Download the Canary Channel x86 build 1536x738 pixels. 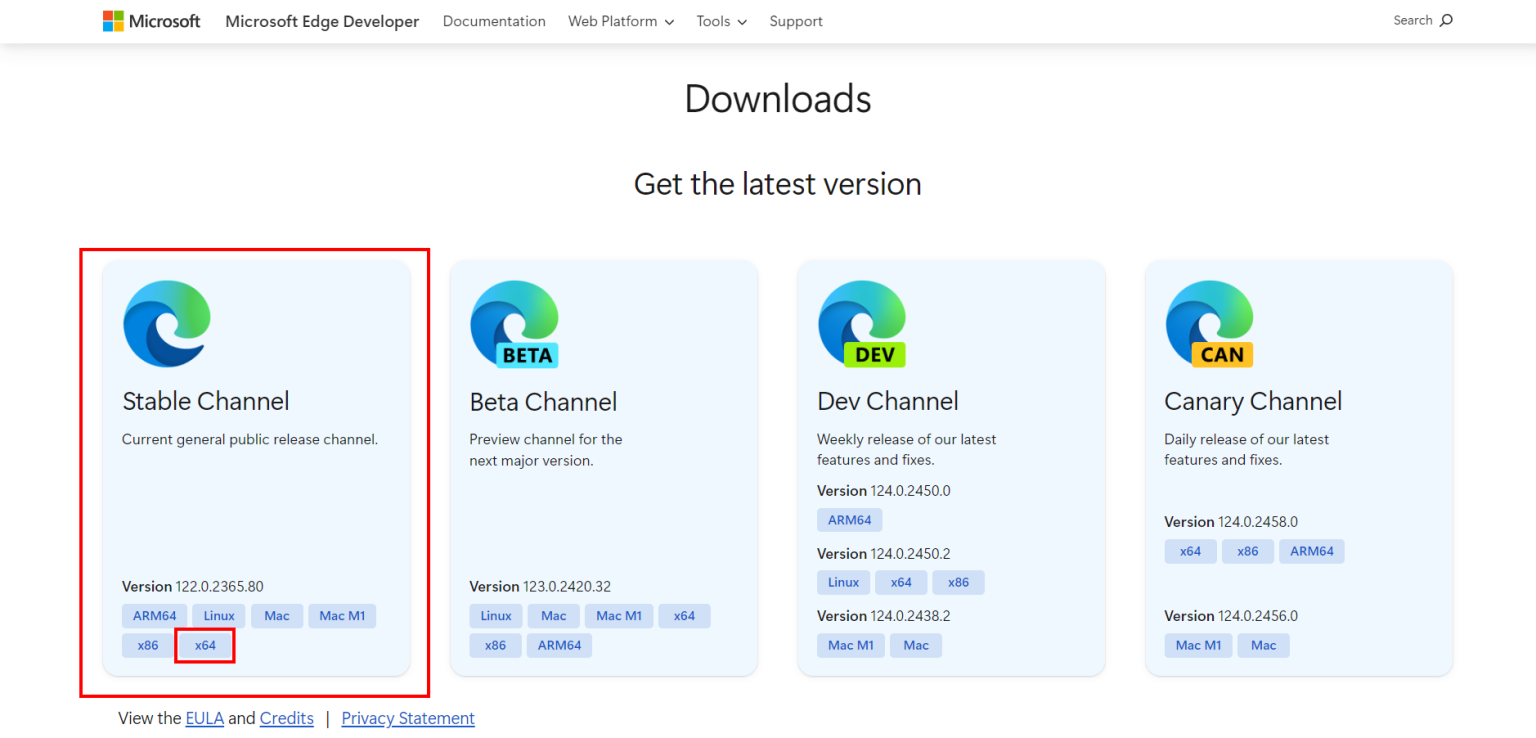(1247, 551)
